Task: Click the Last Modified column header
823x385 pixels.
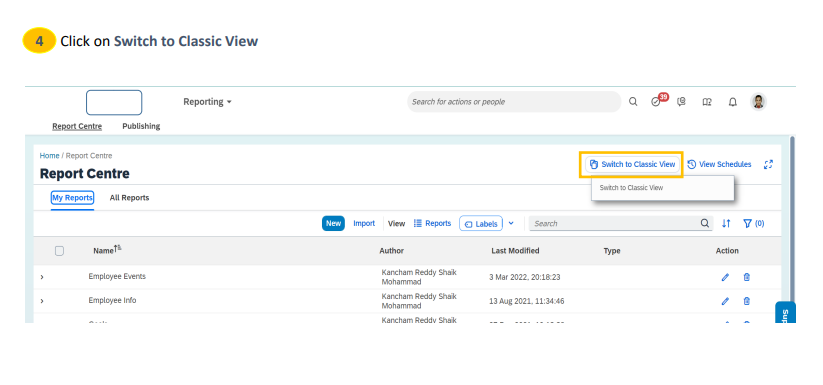Action: coord(515,251)
